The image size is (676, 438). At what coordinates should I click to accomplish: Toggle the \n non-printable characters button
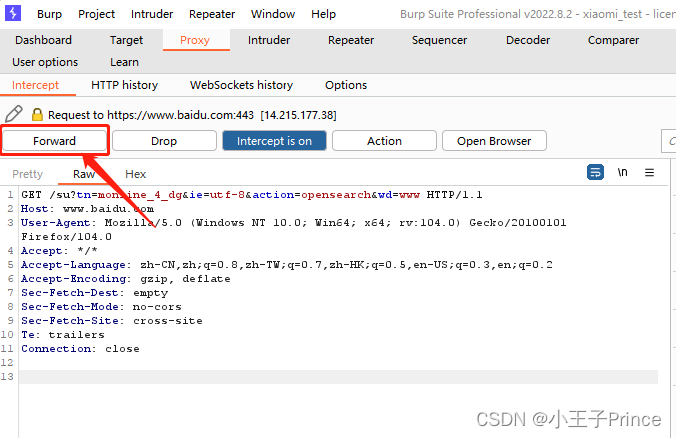622,172
